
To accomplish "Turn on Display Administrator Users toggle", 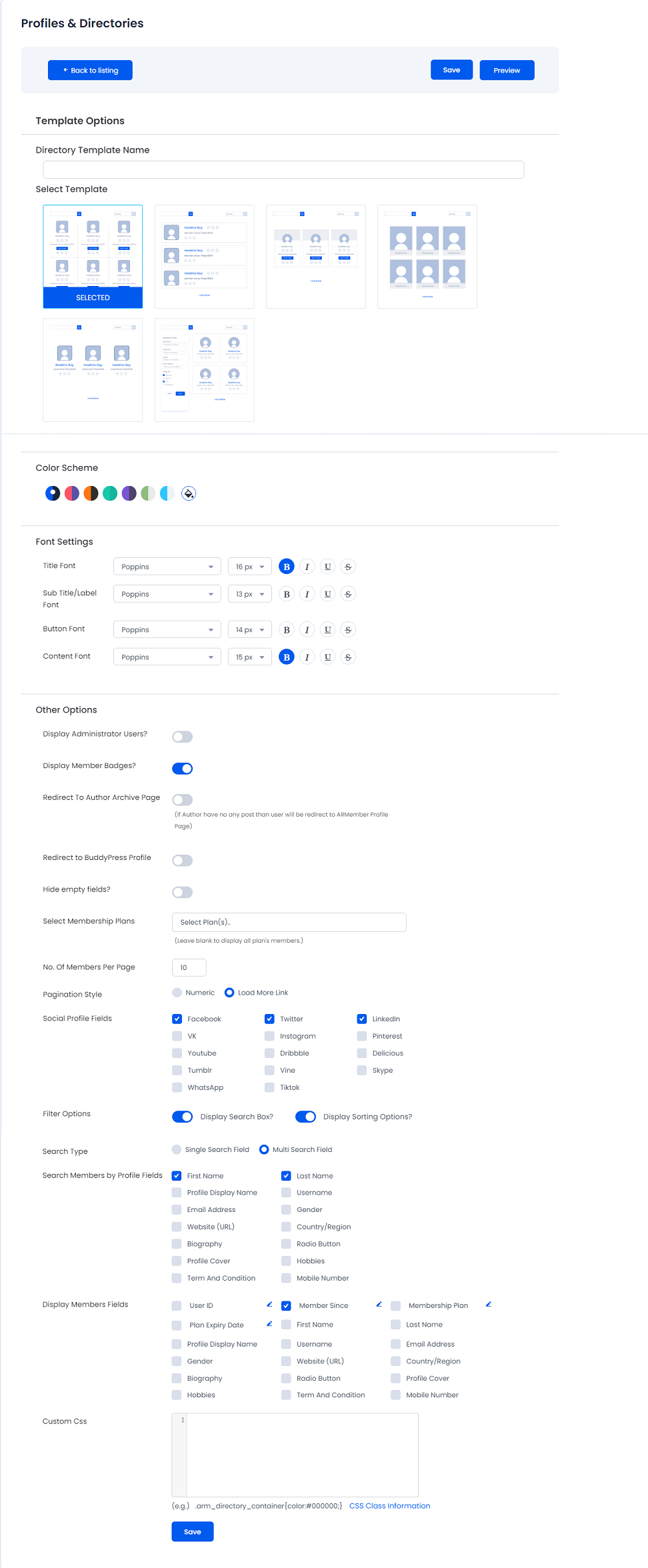I will click(x=182, y=737).
